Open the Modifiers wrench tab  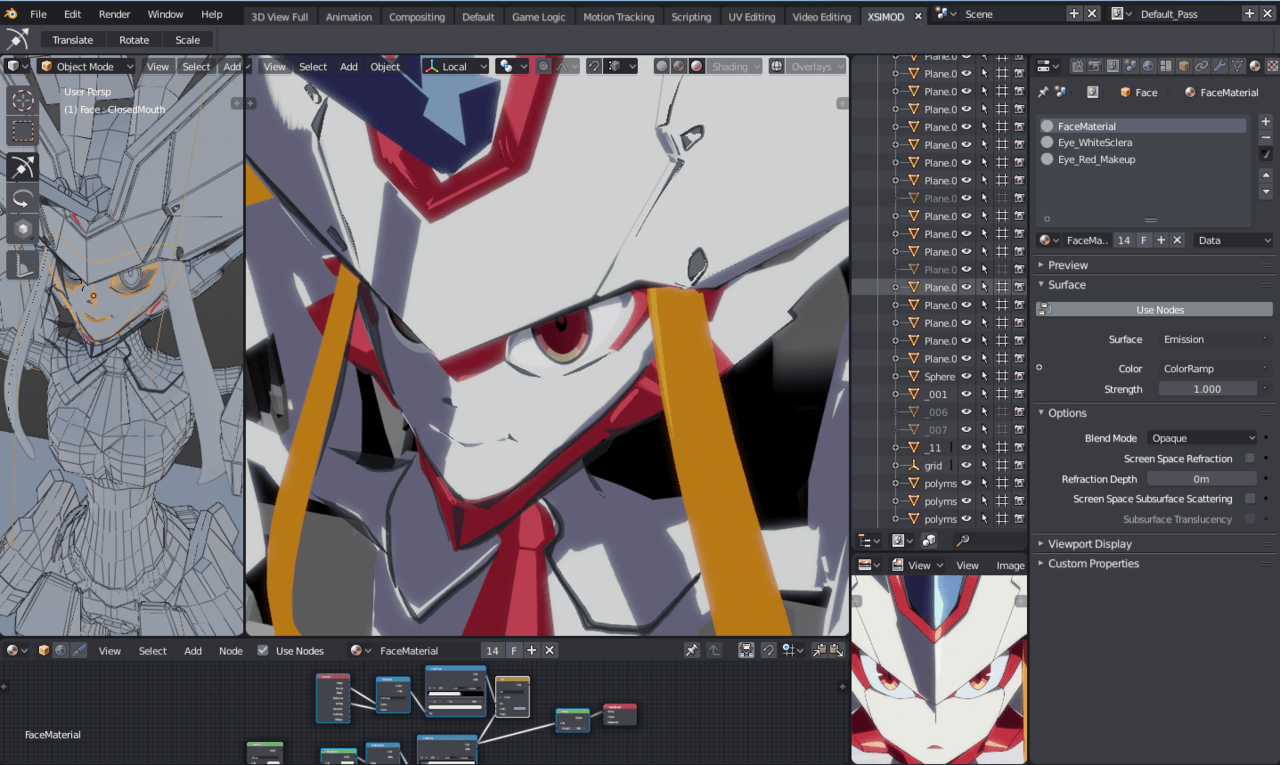(x=1219, y=66)
